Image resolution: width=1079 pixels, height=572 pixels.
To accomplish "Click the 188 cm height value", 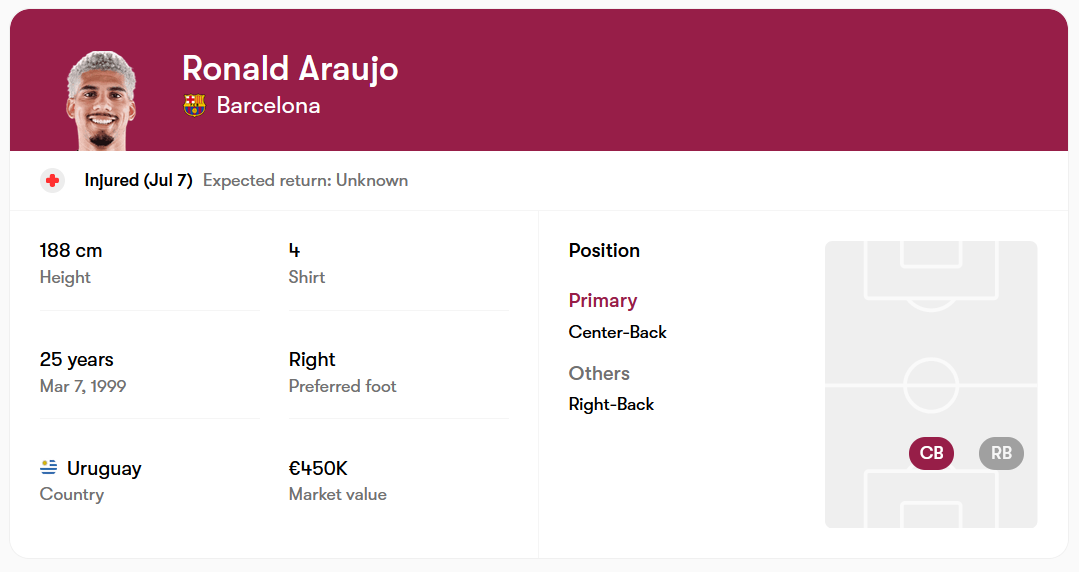I will (71, 250).
